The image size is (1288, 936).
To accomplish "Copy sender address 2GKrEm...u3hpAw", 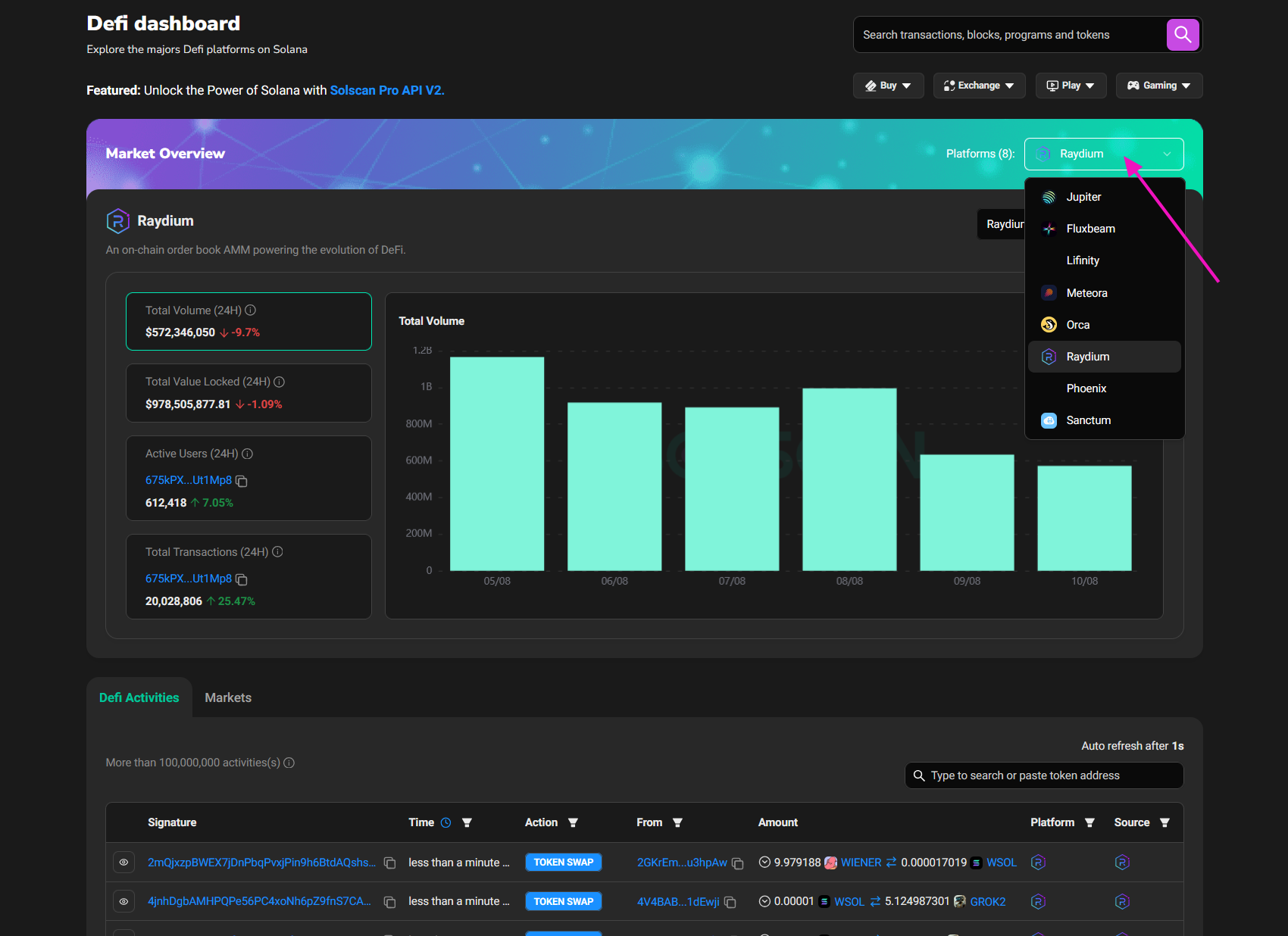I will 737,863.
